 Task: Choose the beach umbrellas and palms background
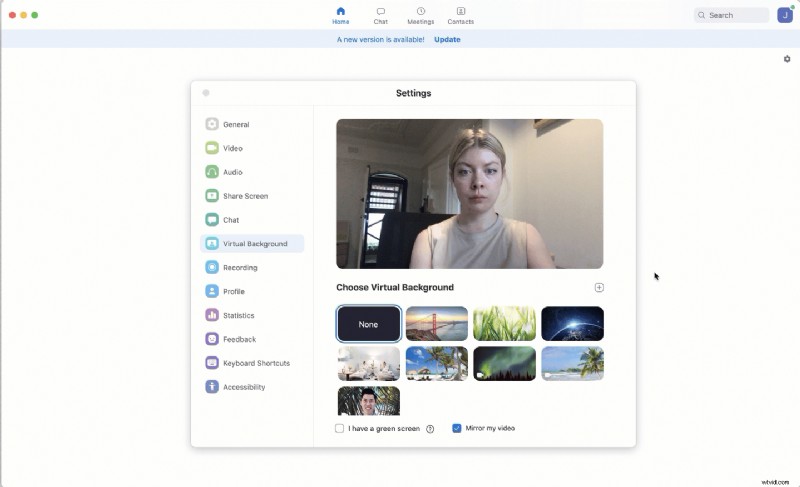click(x=437, y=364)
